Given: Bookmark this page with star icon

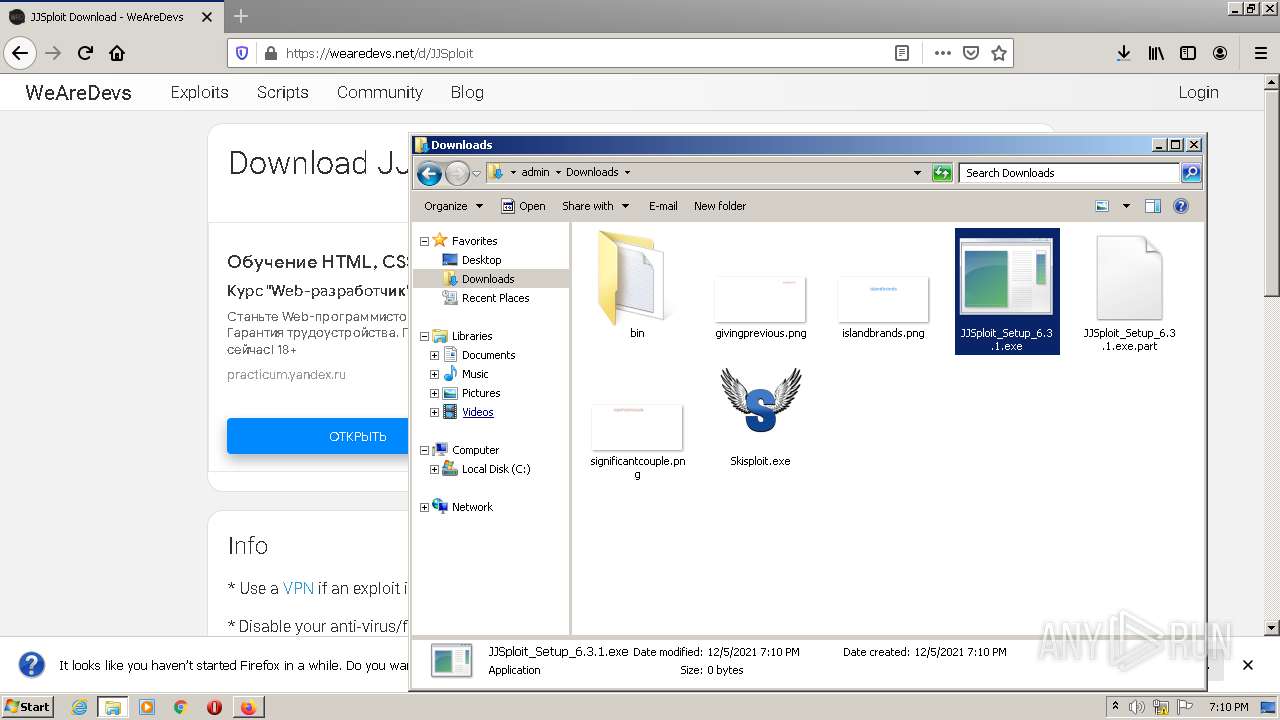Looking at the screenshot, I should [x=998, y=53].
